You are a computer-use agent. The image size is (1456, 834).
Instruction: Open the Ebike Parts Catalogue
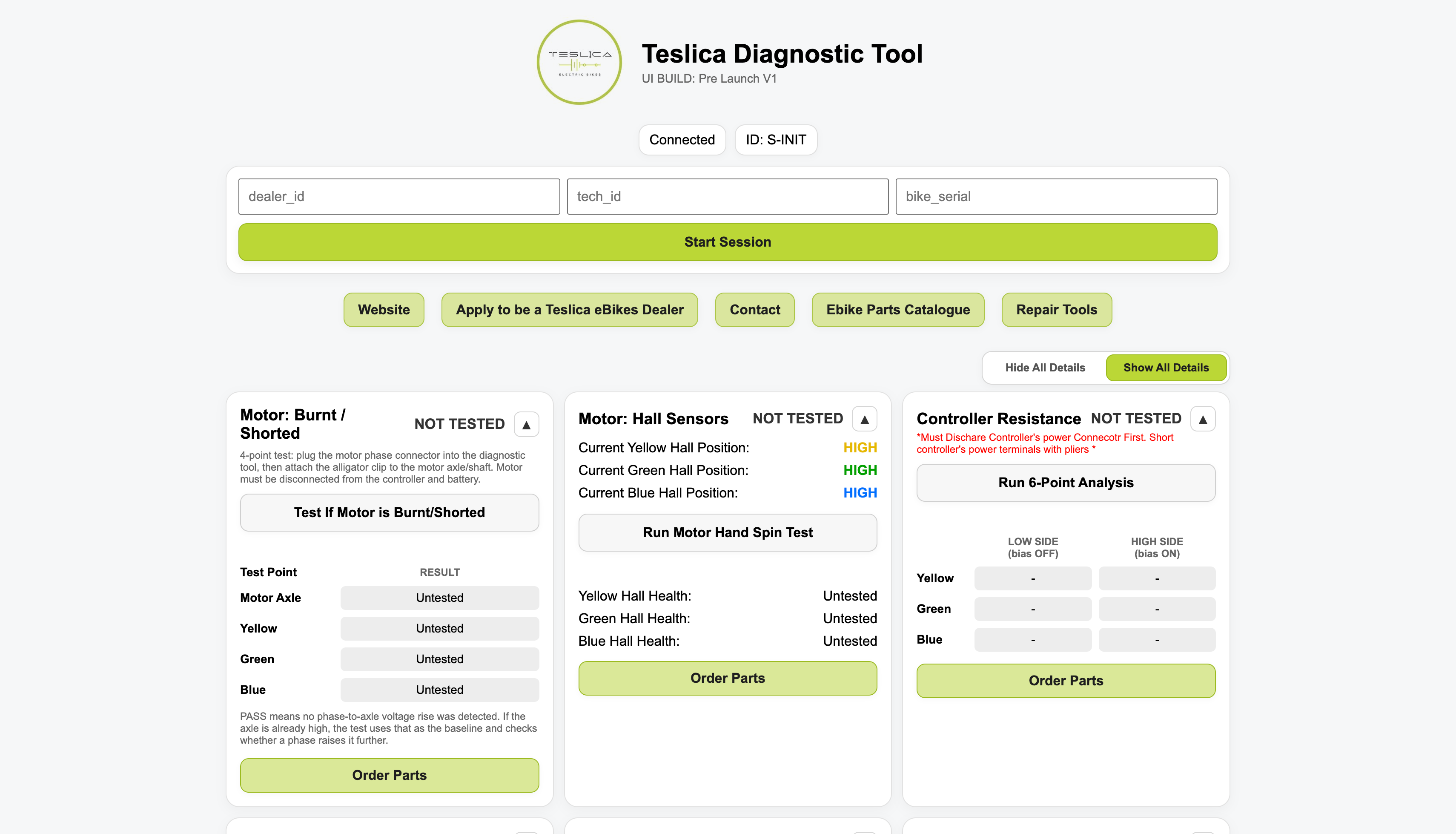898,310
